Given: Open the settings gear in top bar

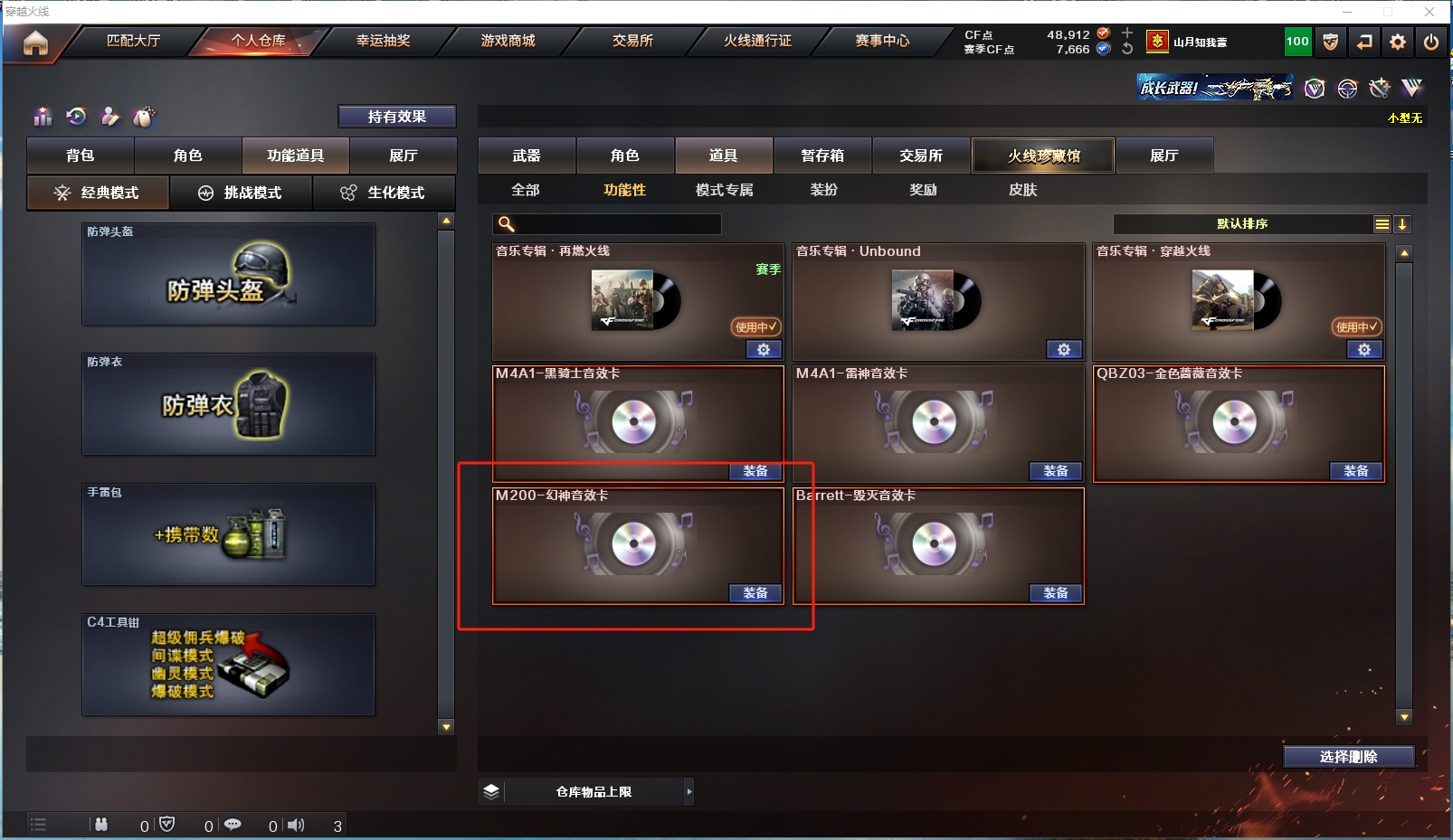Looking at the screenshot, I should (1398, 42).
